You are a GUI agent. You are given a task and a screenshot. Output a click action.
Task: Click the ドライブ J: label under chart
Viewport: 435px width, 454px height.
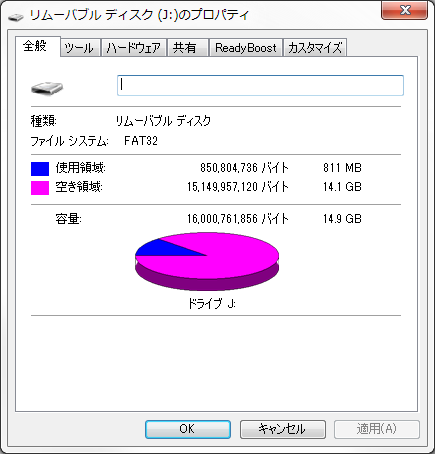click(x=212, y=304)
